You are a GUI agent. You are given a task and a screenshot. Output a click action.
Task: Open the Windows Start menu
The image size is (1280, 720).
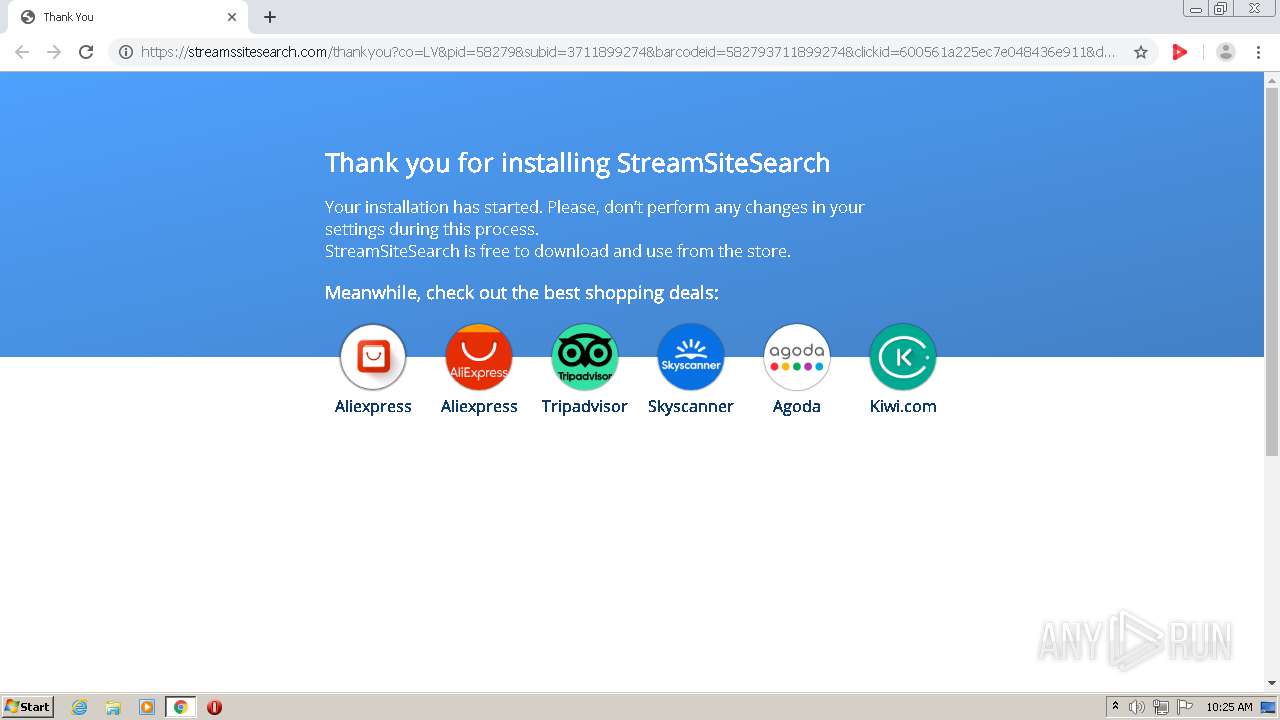28,707
